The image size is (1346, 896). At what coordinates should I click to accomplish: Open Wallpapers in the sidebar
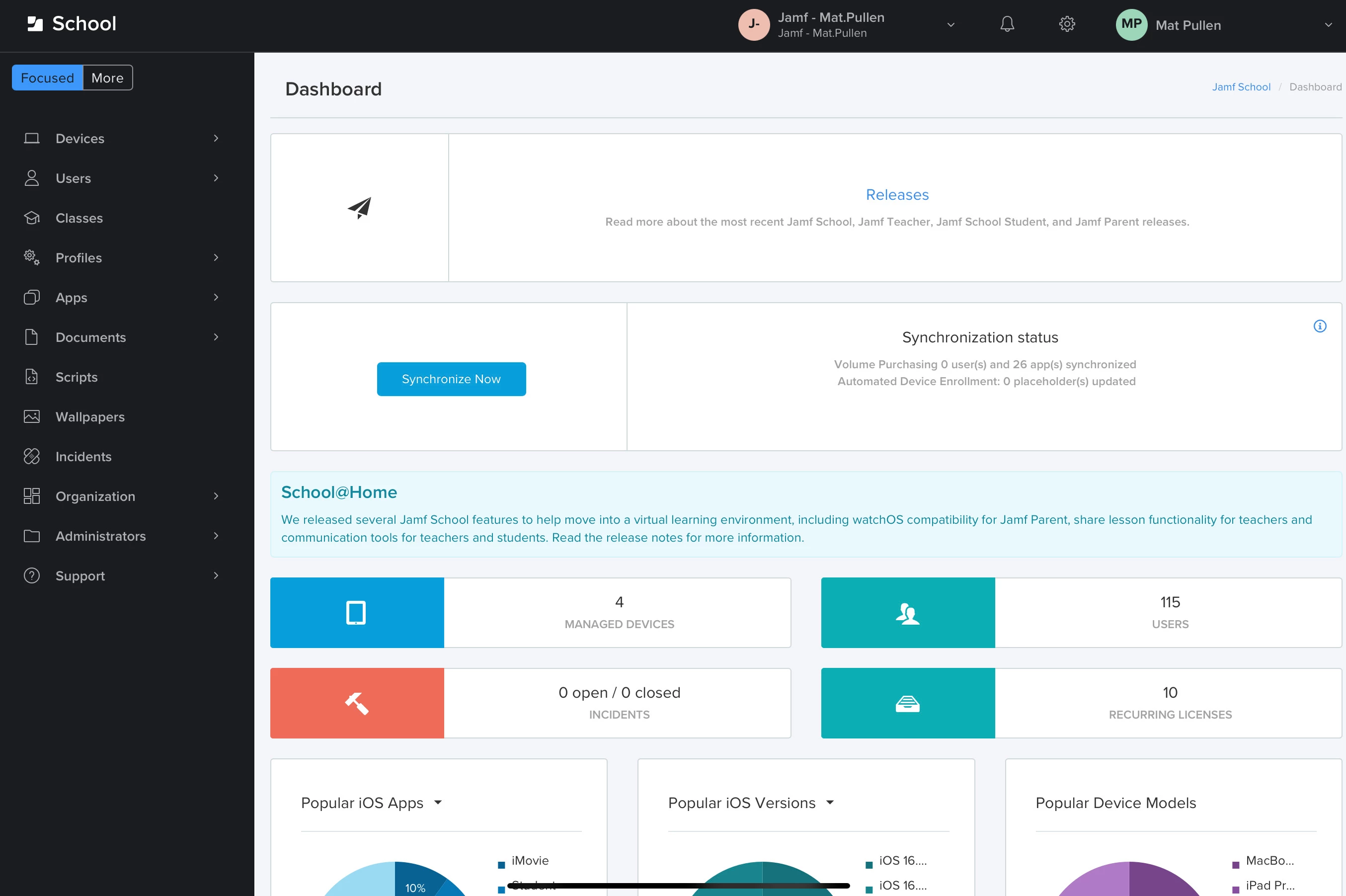pyautogui.click(x=90, y=417)
